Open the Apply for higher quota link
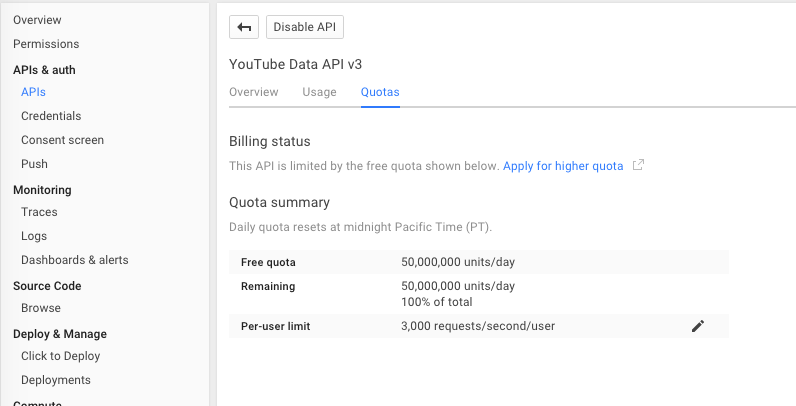Image resolution: width=796 pixels, height=406 pixels. click(563, 166)
